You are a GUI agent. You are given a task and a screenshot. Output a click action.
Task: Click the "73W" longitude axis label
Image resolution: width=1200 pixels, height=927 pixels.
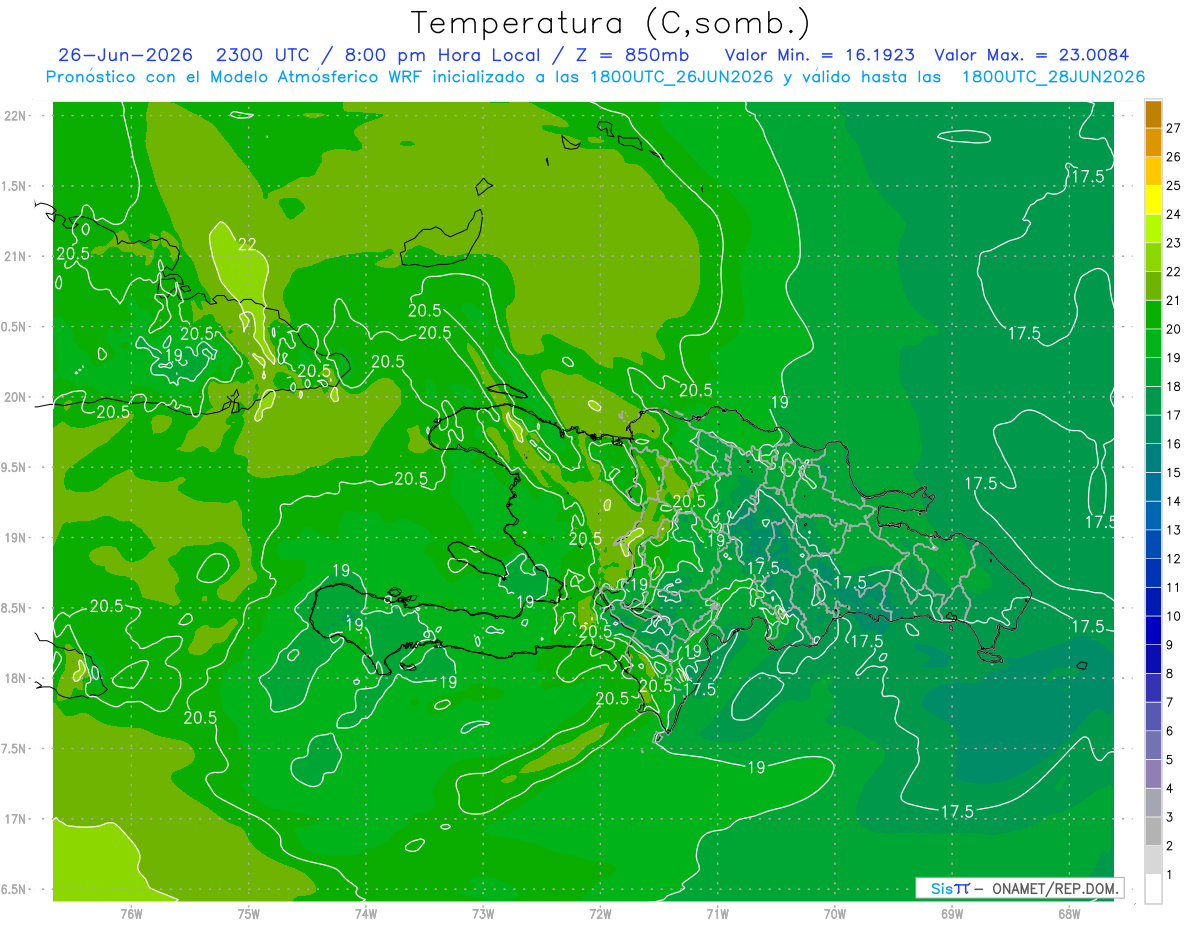[x=483, y=914]
